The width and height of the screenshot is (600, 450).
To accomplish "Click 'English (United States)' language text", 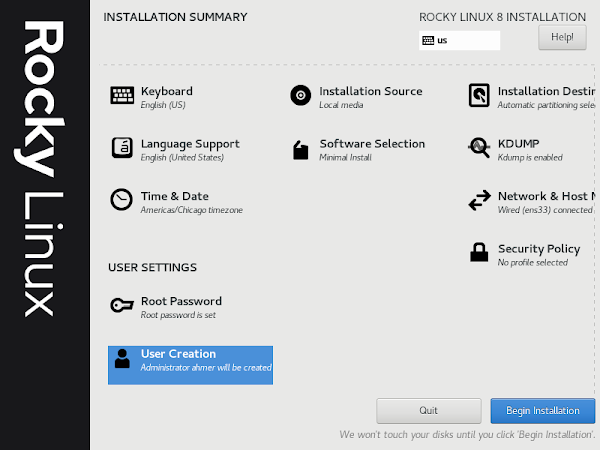I will (x=182, y=158).
